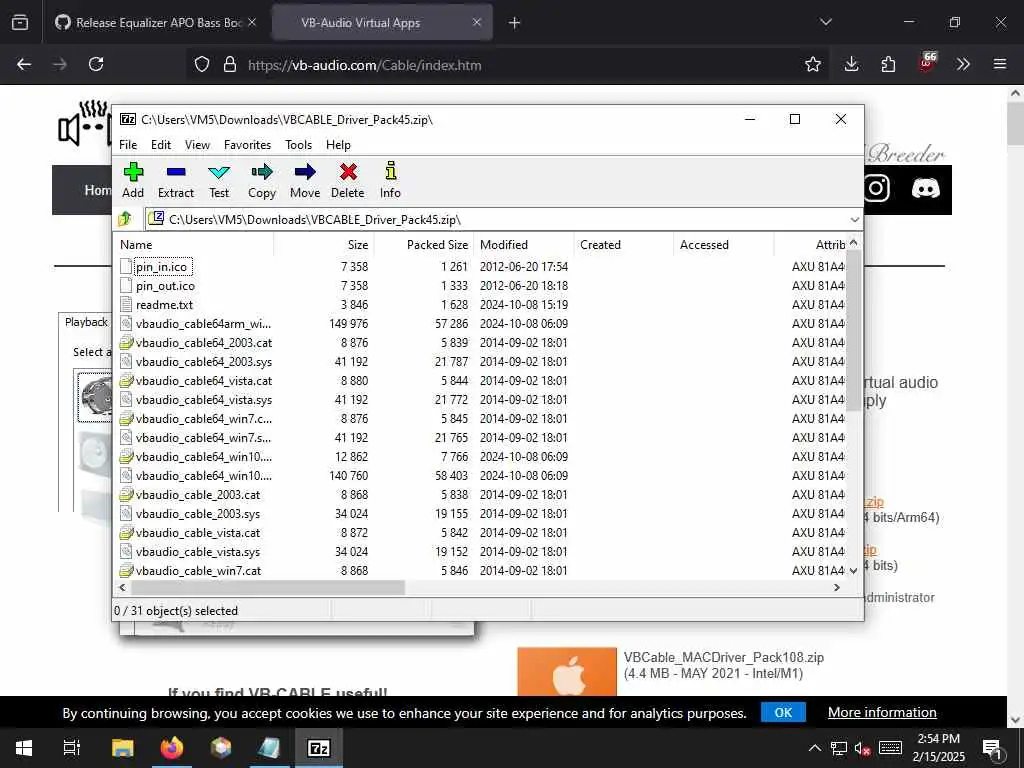Open the Firefox downloads panel

click(851, 64)
